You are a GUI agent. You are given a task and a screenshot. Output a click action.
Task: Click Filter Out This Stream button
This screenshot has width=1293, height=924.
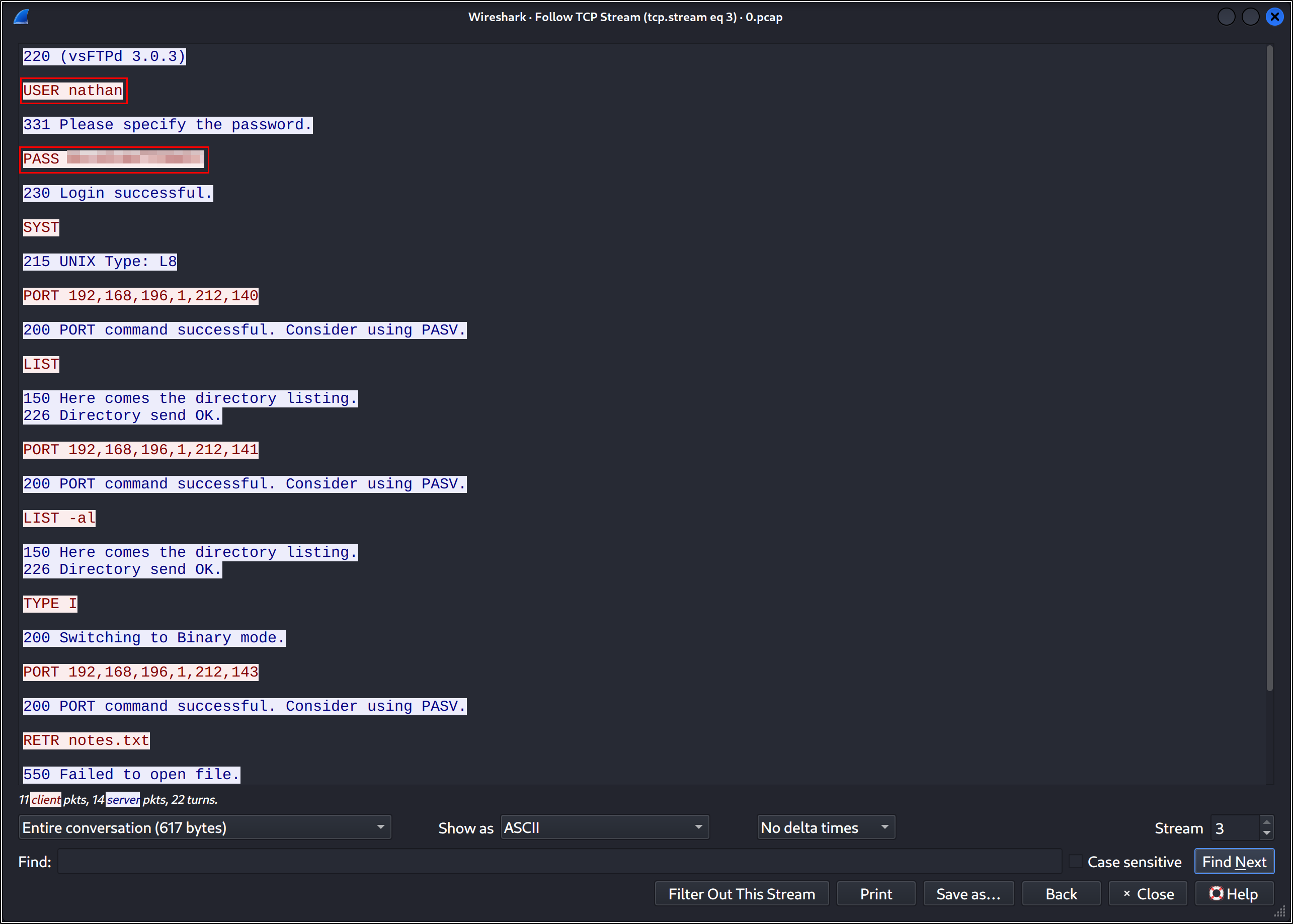click(742, 894)
